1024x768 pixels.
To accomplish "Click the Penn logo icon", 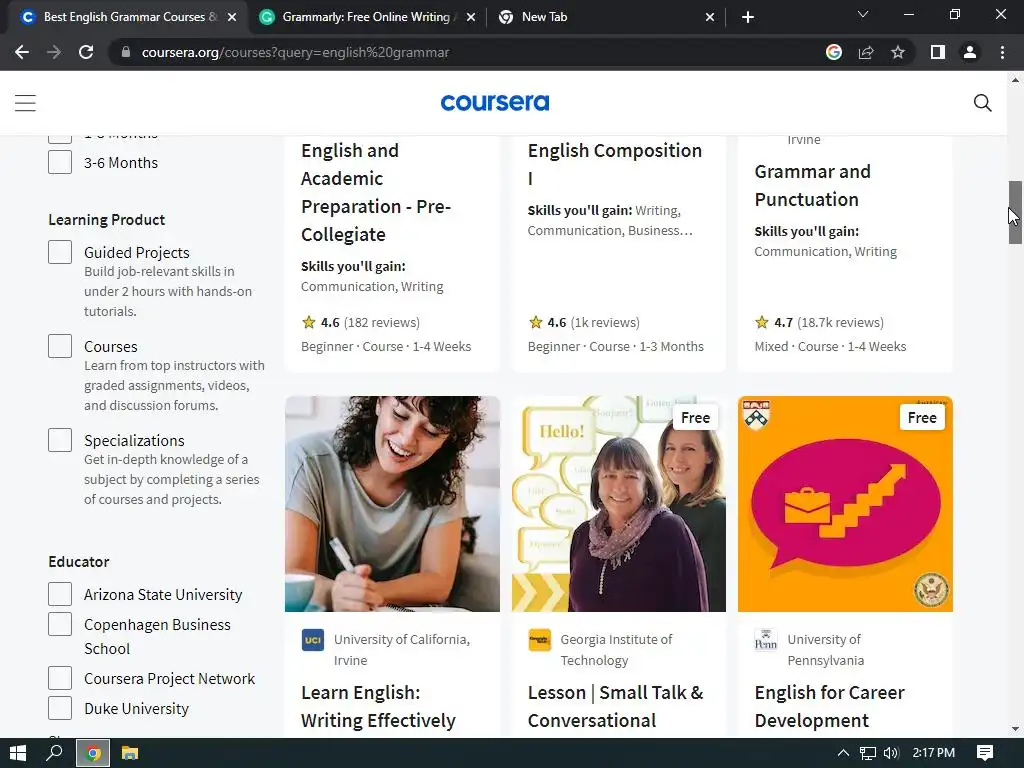I will [765, 640].
